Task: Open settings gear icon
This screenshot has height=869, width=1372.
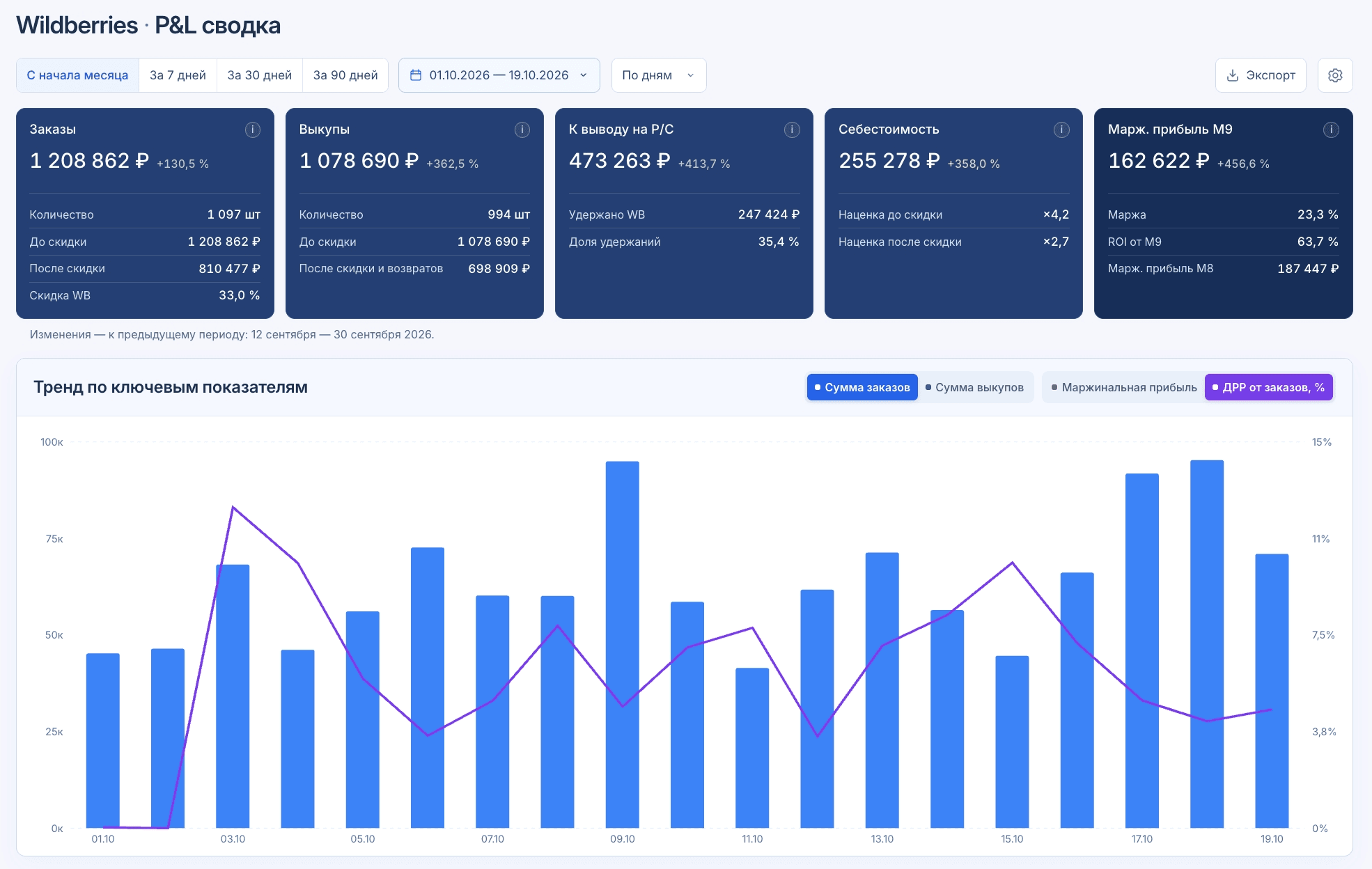Action: click(x=1335, y=75)
